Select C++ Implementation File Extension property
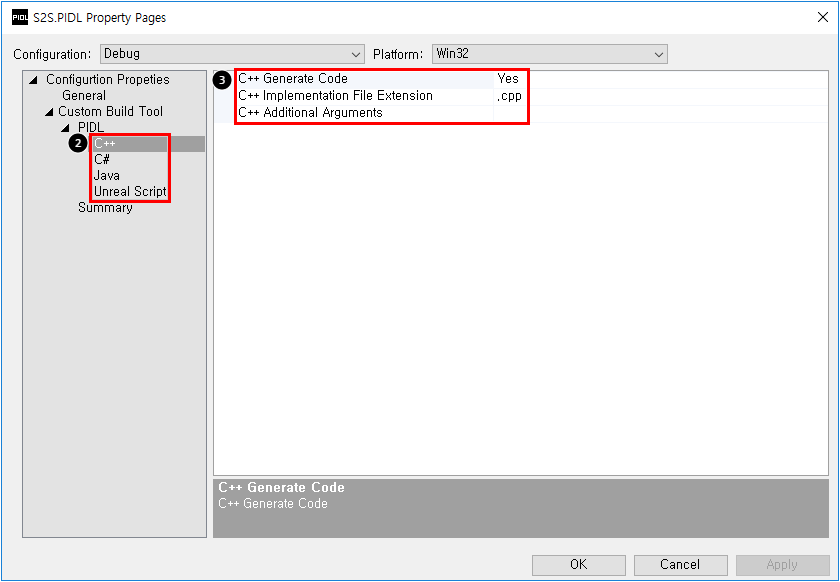Screen dimensions: 840x582 pyautogui.click(x=335, y=96)
